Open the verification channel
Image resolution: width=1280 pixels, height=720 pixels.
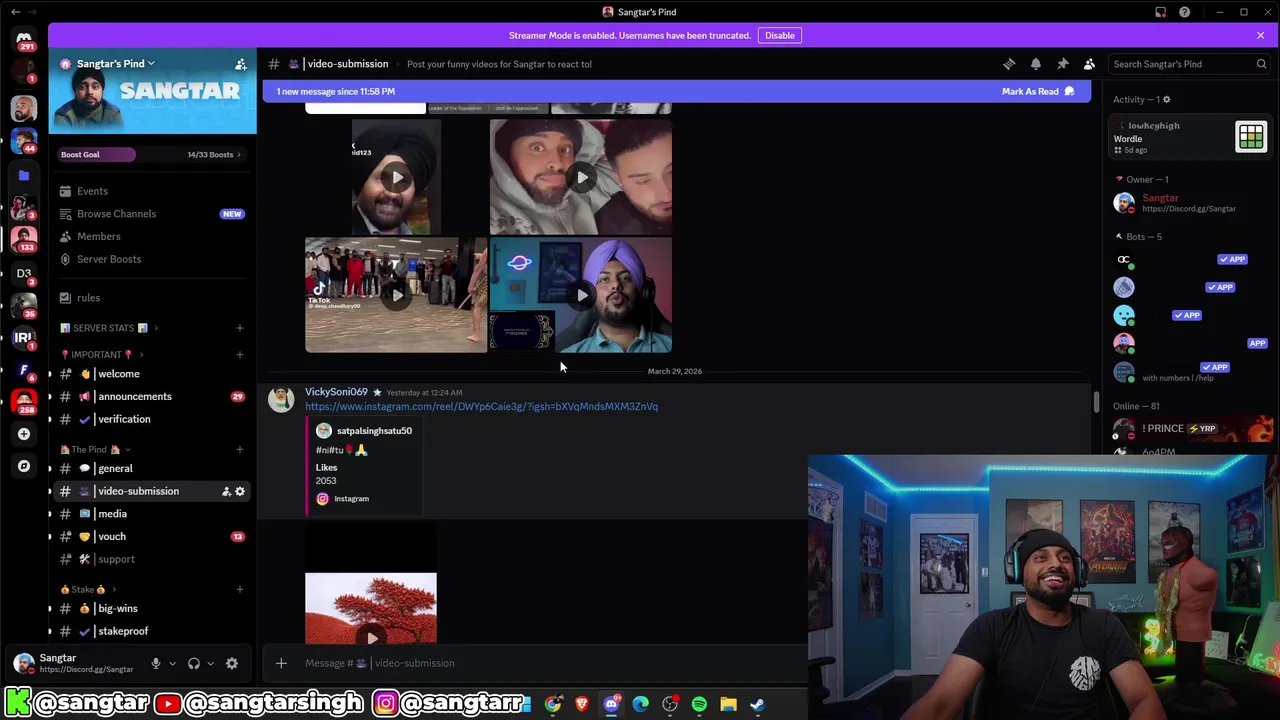pos(152,419)
